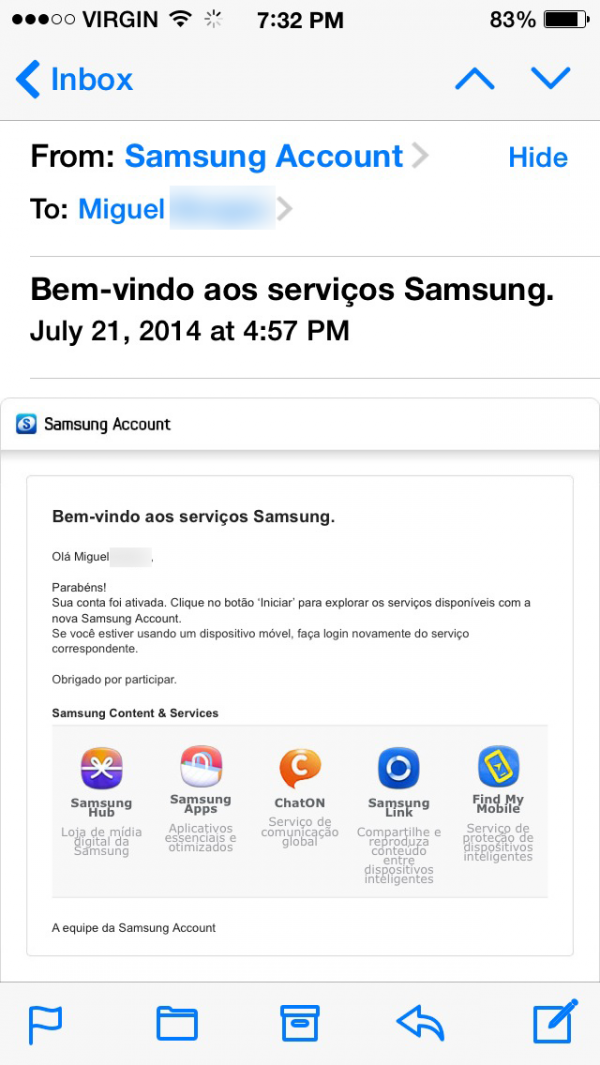Open the Samsung Account sender contact
Screen dimensions: 600x1065
coord(264,156)
